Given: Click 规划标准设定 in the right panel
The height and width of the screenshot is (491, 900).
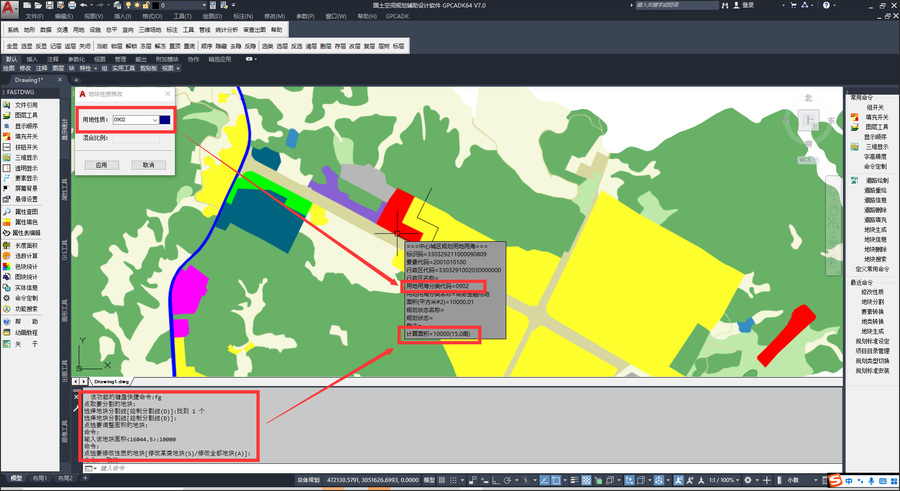Looking at the screenshot, I should point(872,341).
